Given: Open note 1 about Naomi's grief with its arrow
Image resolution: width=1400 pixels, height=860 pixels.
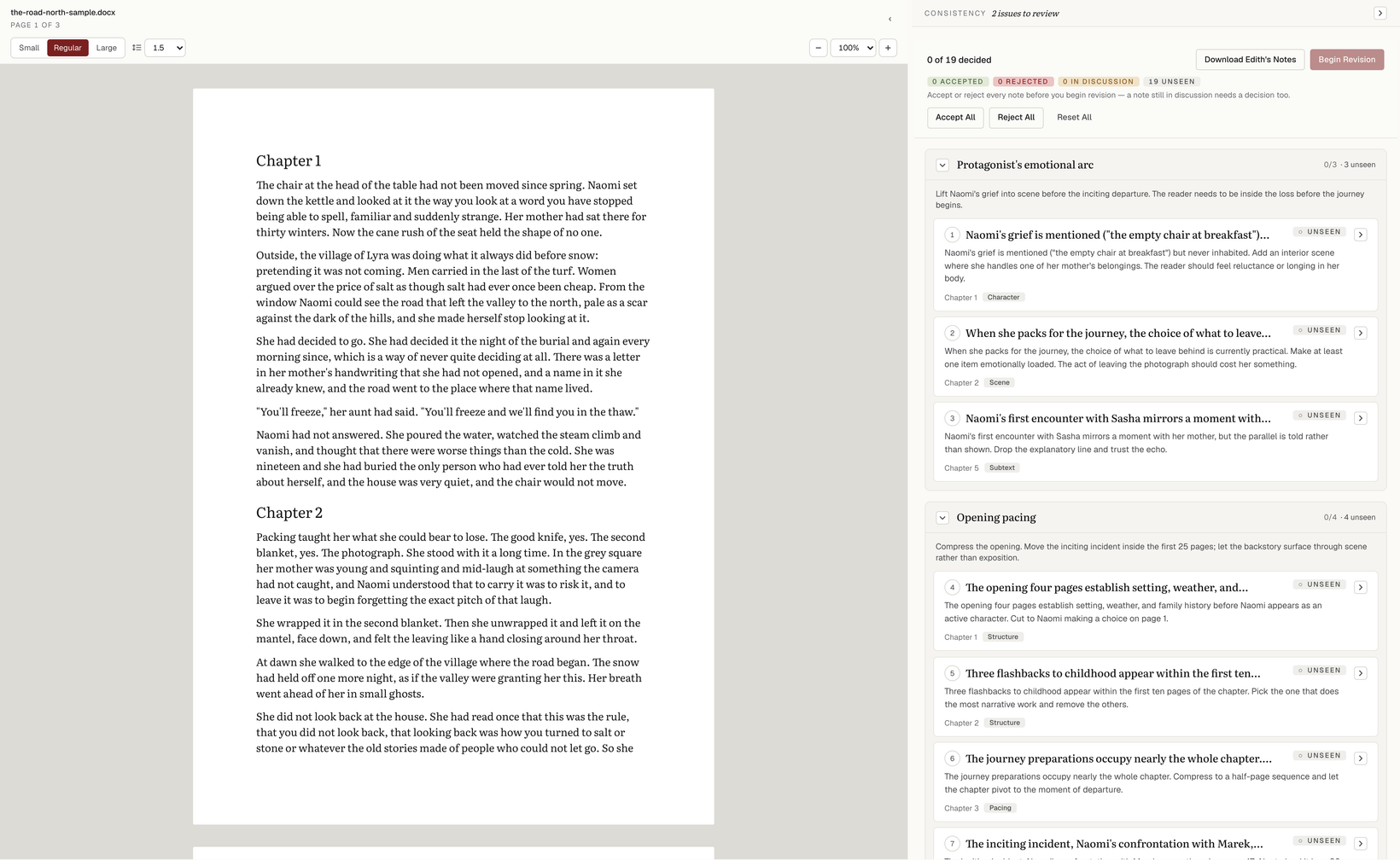Looking at the screenshot, I should pyautogui.click(x=1361, y=235).
